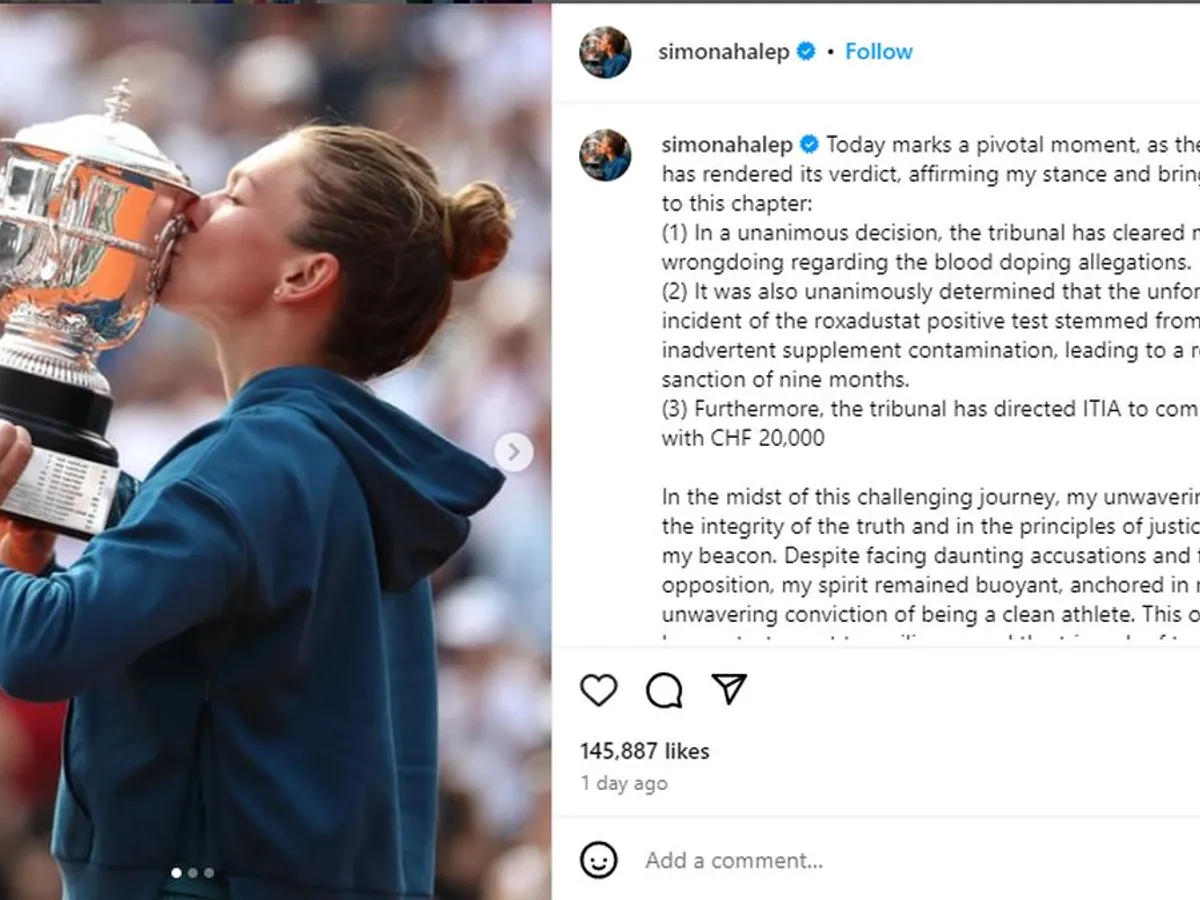Select the third carousel indicator dot
This screenshot has width=1200, height=900.
(x=209, y=873)
